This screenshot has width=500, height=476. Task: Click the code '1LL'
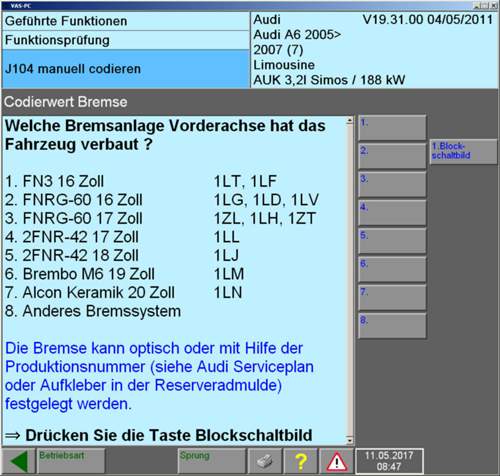[226, 237]
